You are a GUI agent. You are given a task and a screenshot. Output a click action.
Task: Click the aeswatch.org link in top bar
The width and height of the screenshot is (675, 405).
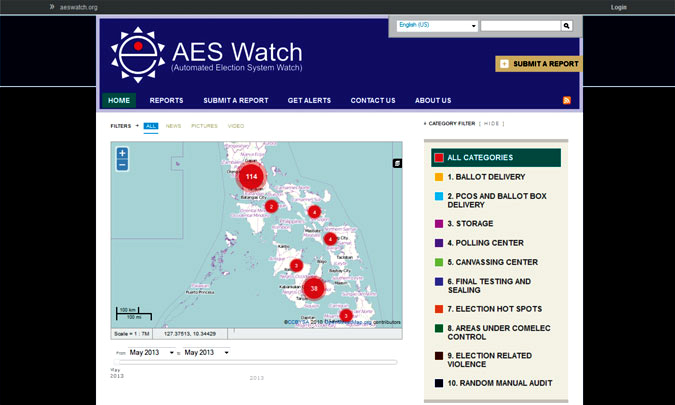78,7
